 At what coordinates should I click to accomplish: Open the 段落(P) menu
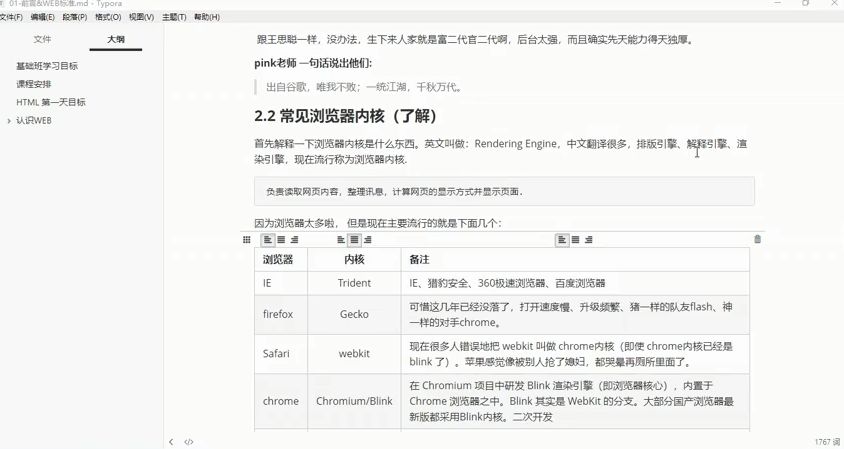point(75,17)
